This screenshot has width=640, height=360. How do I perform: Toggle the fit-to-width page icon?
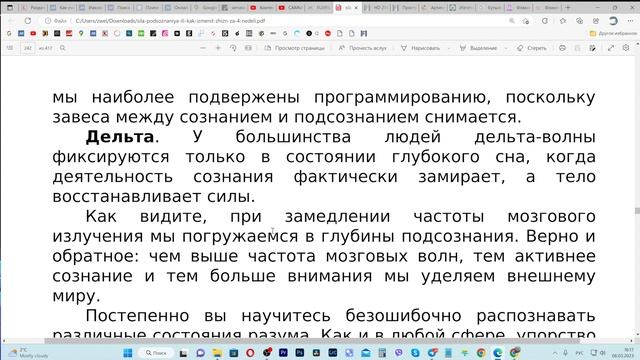tap(248, 48)
